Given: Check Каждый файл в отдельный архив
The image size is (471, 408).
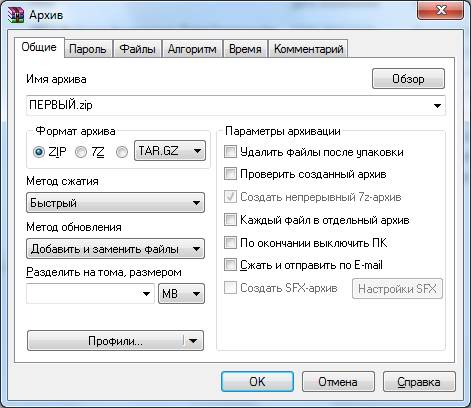Looking at the screenshot, I should click(230, 220).
